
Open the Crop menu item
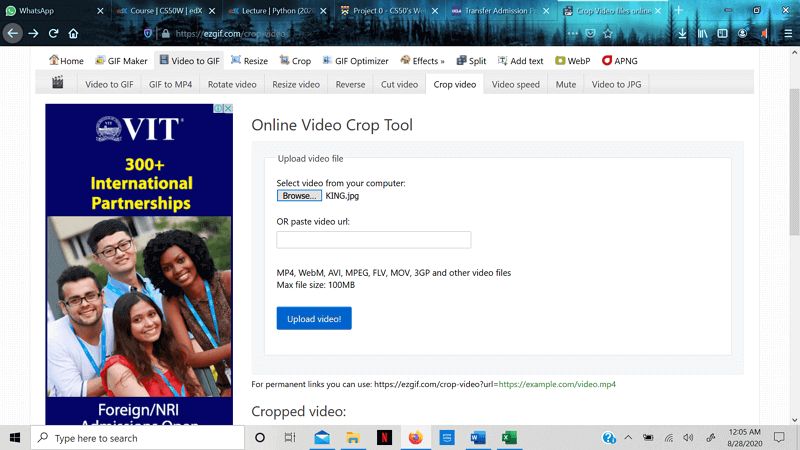coord(295,61)
